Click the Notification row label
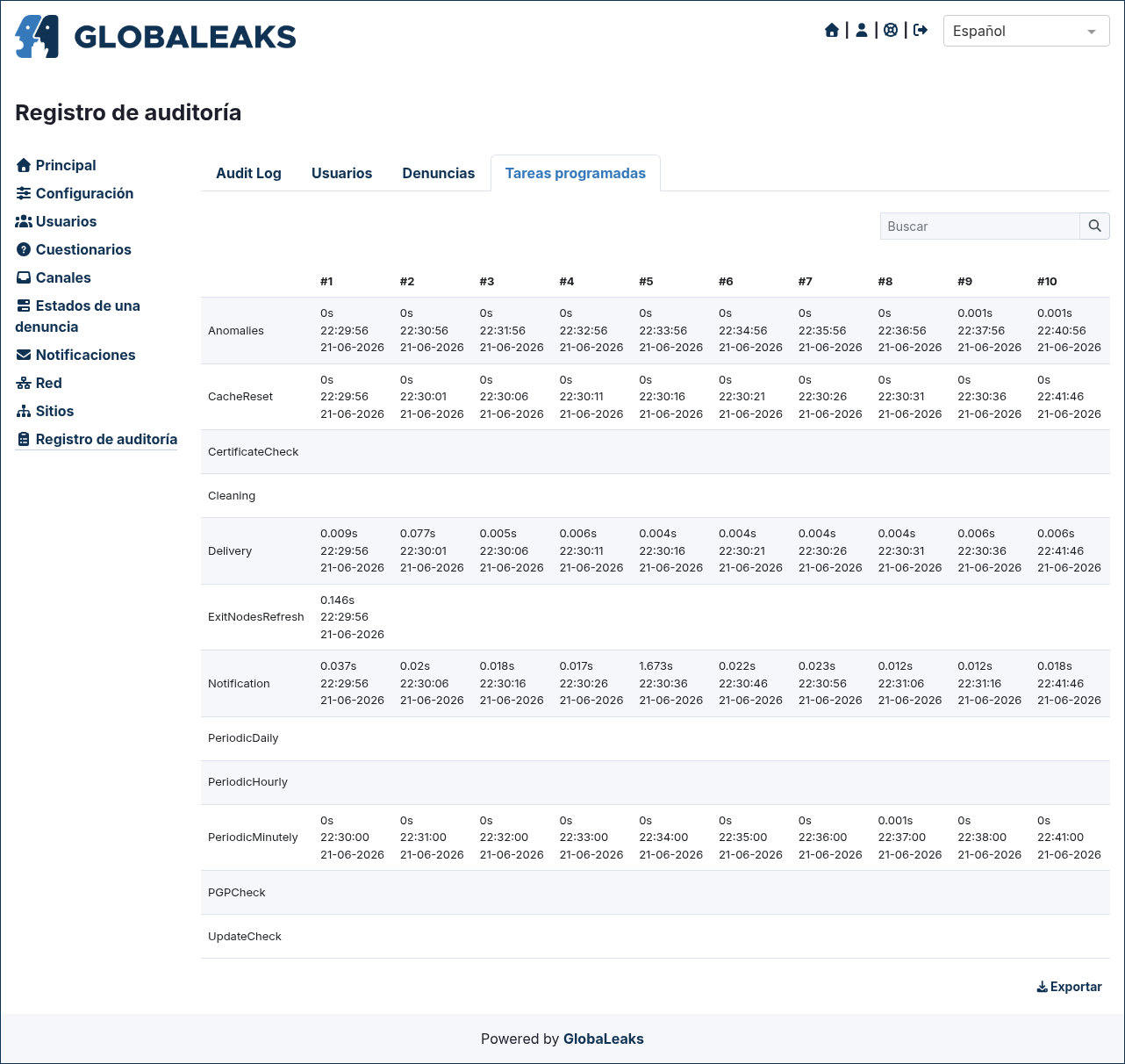This screenshot has width=1125, height=1064. pyautogui.click(x=239, y=683)
